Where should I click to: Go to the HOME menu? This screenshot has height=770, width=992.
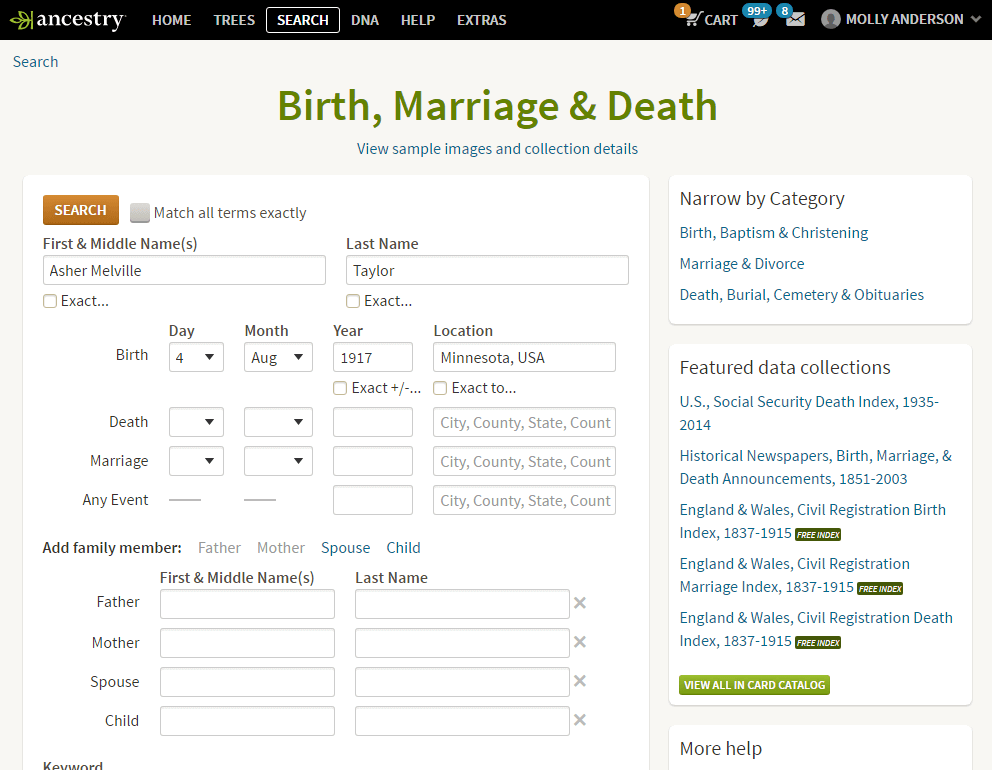click(171, 20)
